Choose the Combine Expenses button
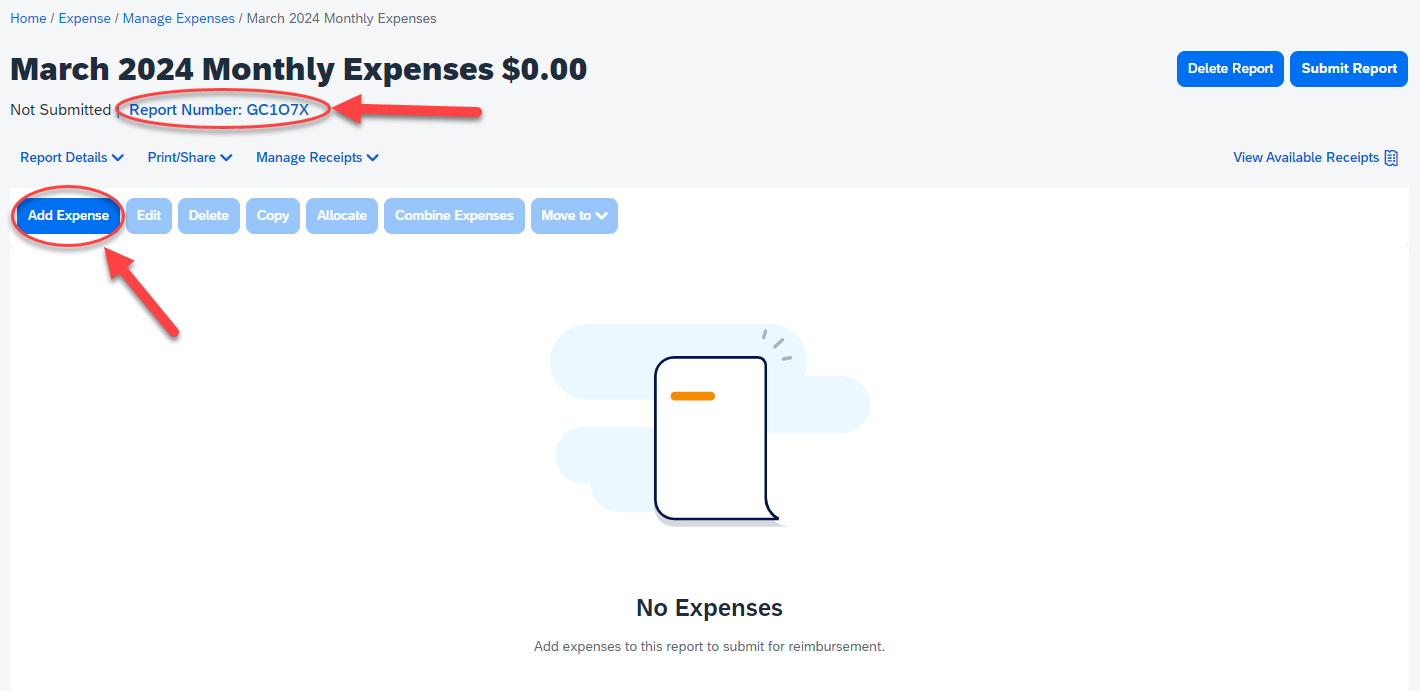 coord(454,216)
